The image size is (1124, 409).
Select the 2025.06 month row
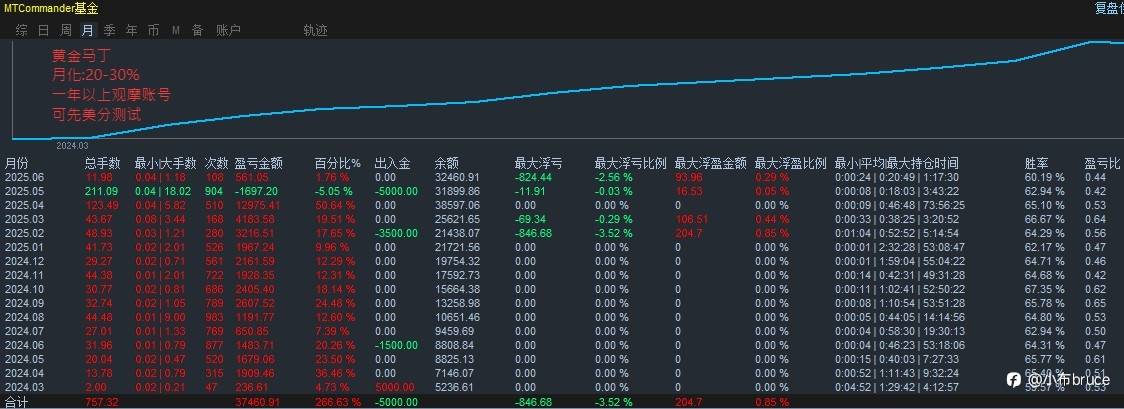(562, 178)
